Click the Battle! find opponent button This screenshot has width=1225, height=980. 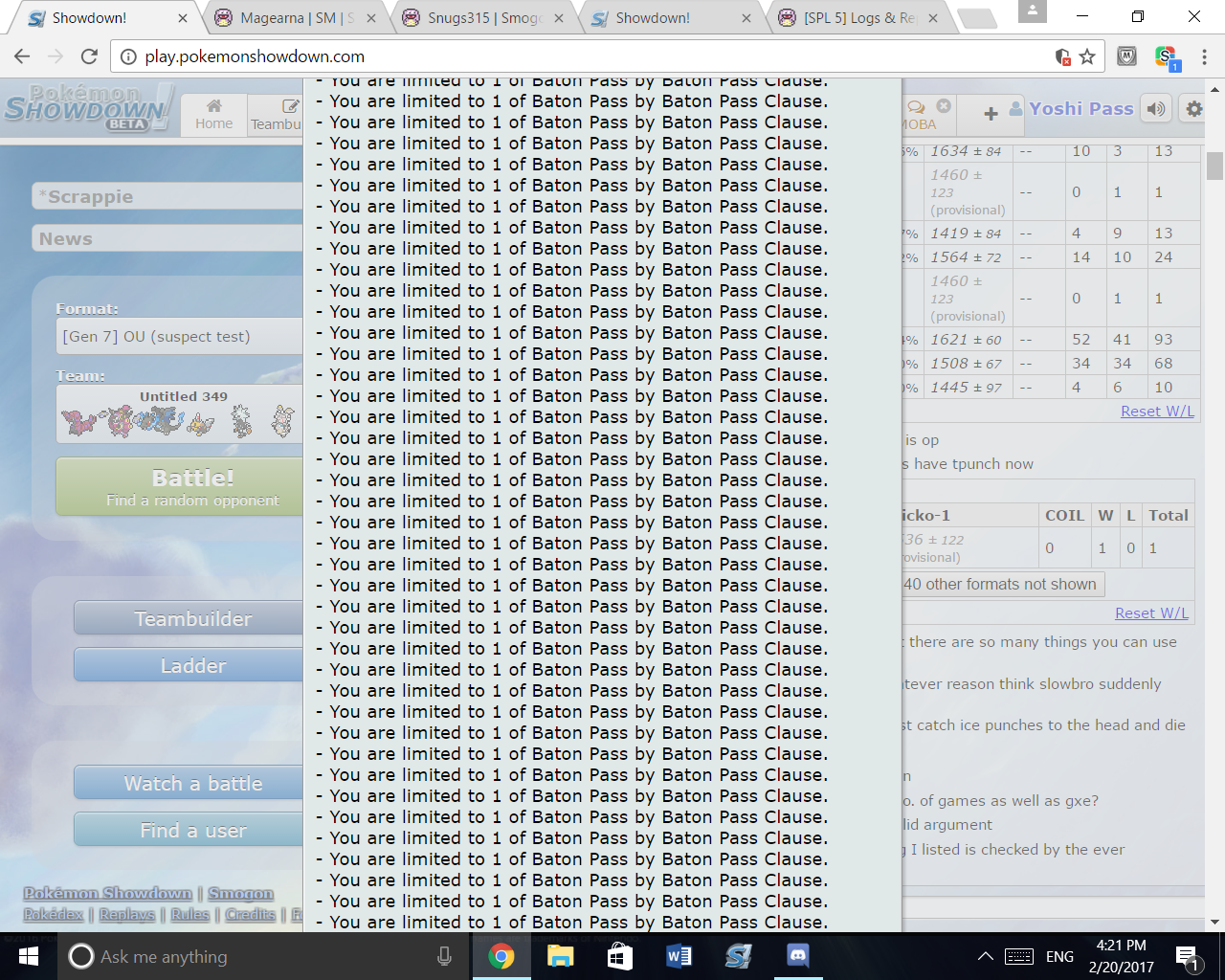(x=180, y=487)
